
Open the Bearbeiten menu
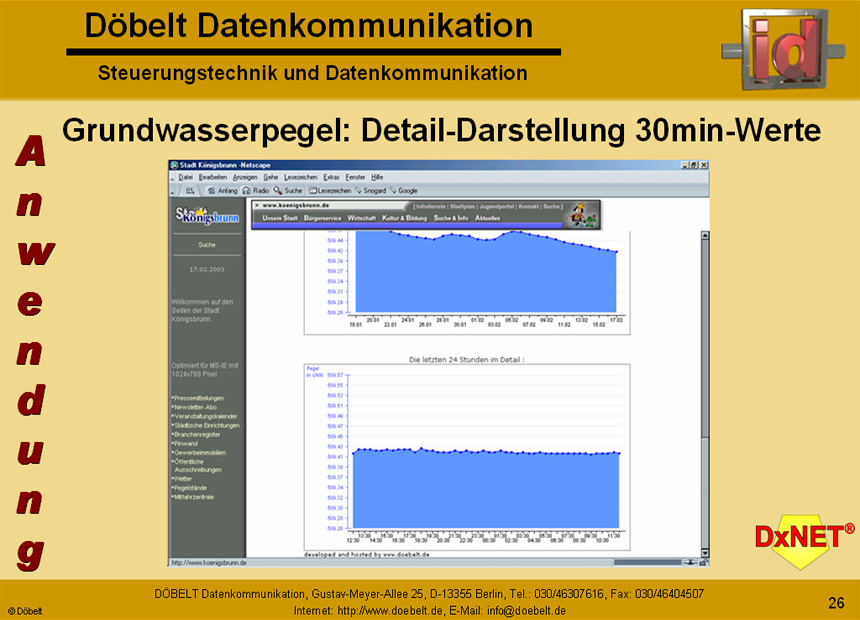(213, 177)
